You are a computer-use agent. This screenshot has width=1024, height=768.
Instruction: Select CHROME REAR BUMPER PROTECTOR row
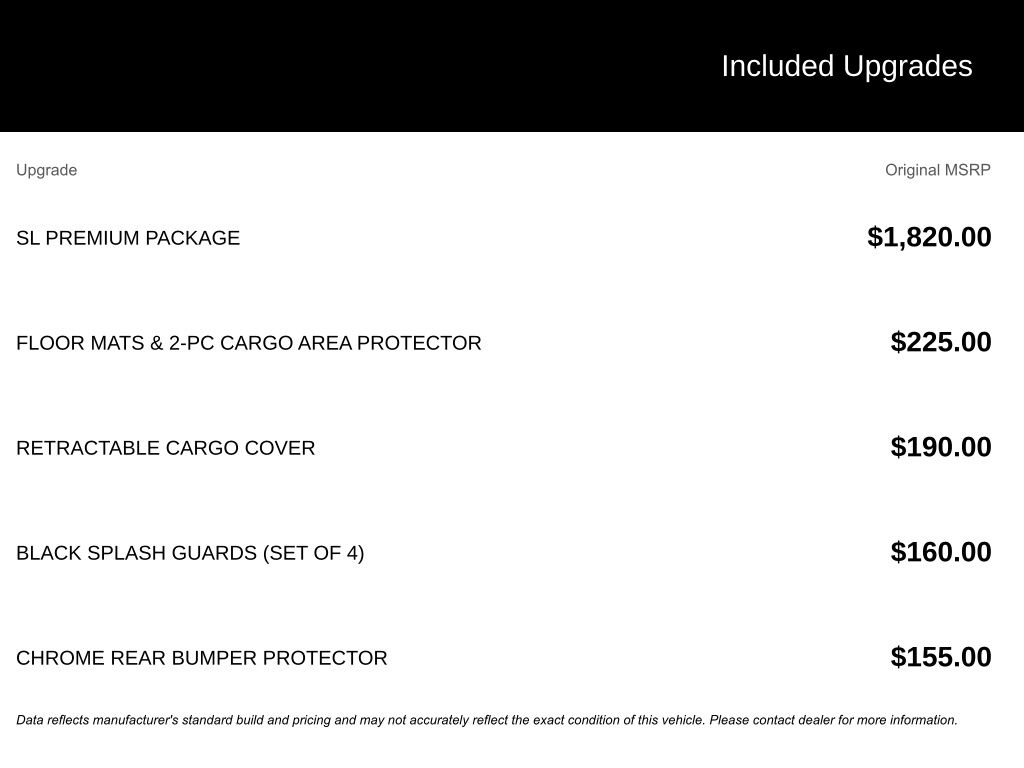coord(504,658)
